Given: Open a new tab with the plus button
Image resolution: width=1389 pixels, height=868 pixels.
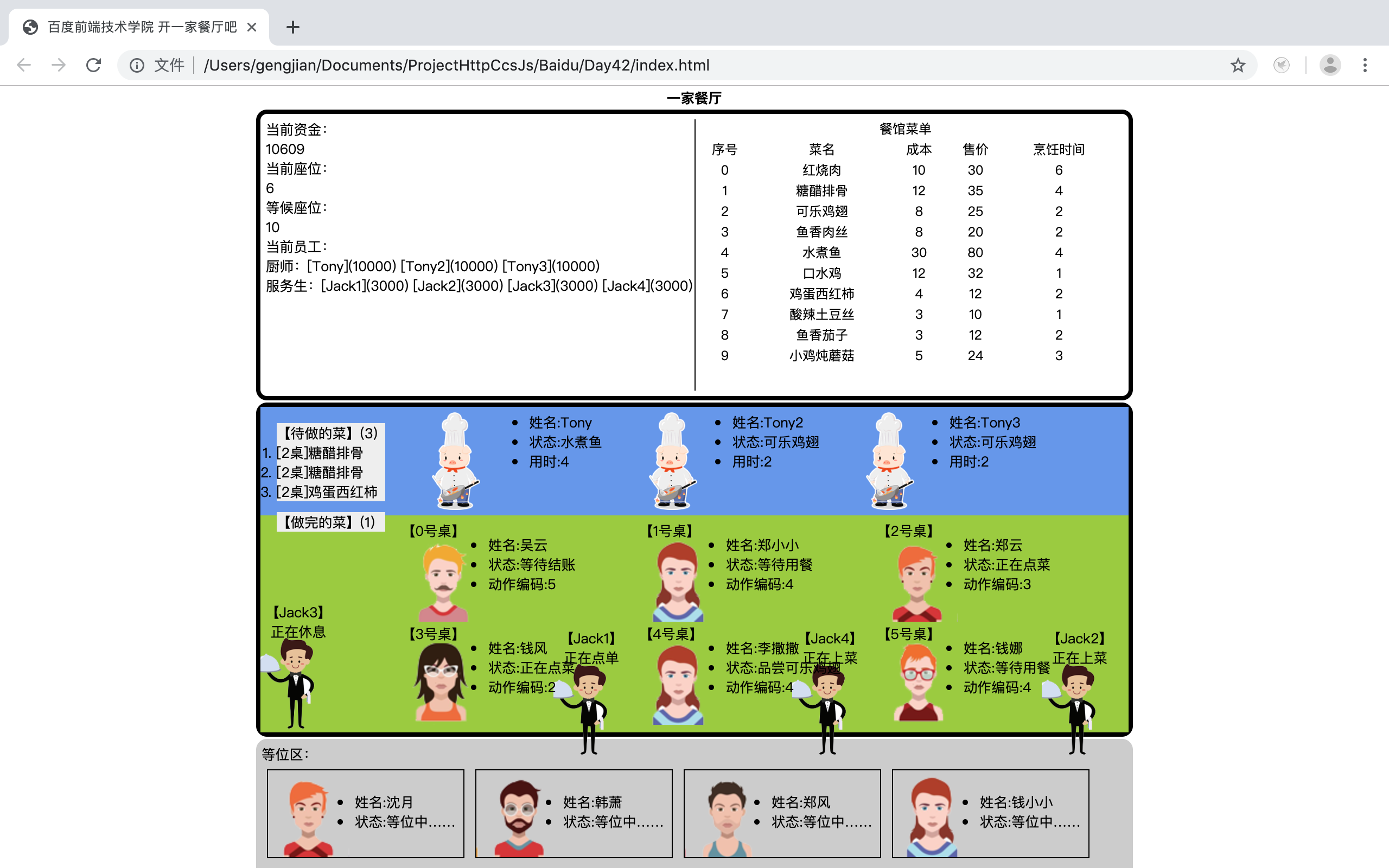Looking at the screenshot, I should 293,27.
